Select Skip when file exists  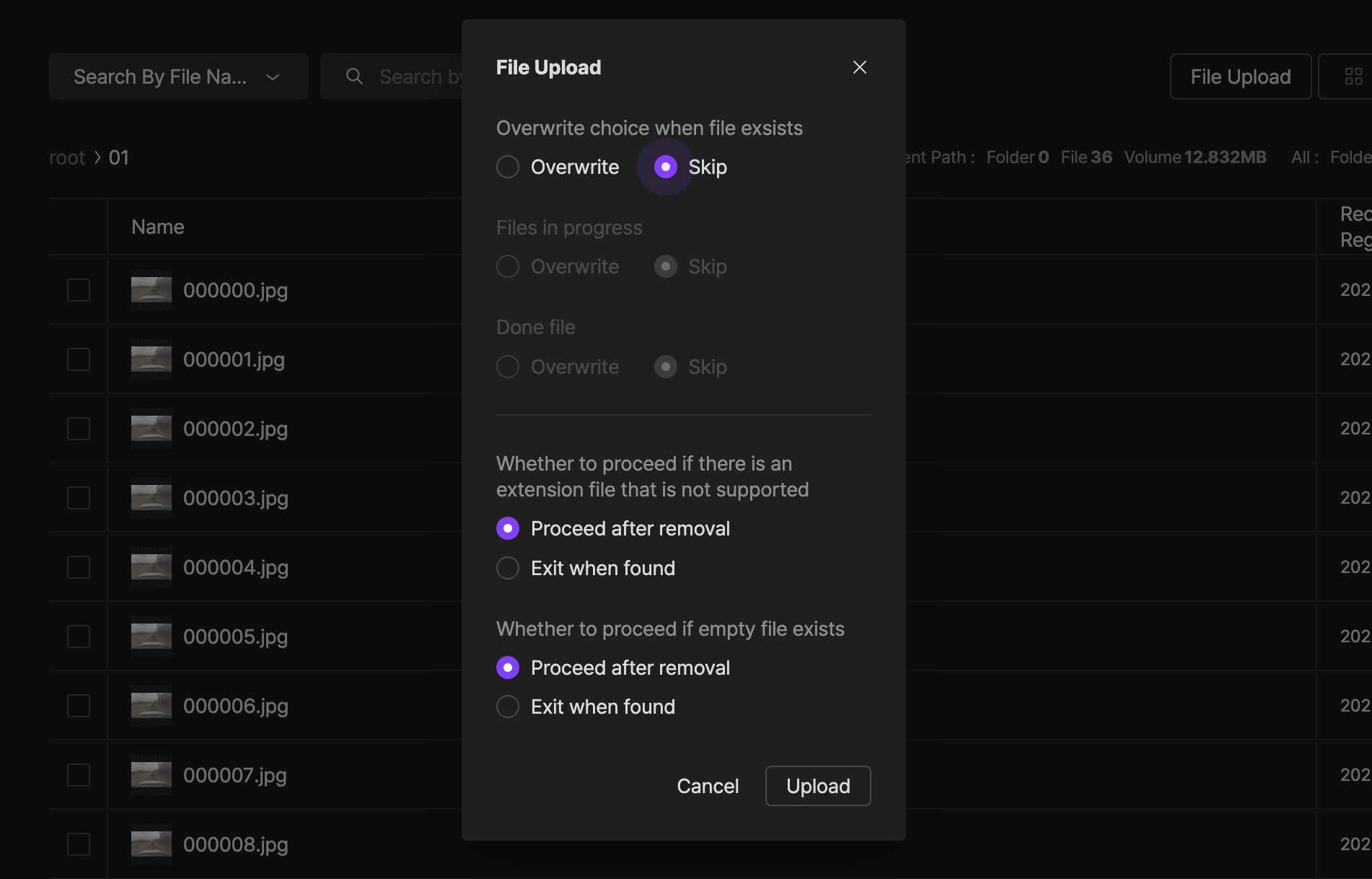tap(665, 167)
